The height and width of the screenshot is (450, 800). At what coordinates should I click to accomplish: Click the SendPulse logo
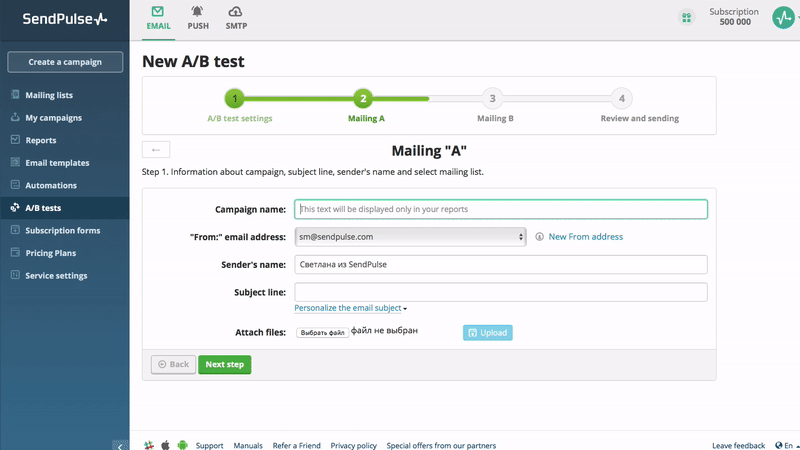65,19
